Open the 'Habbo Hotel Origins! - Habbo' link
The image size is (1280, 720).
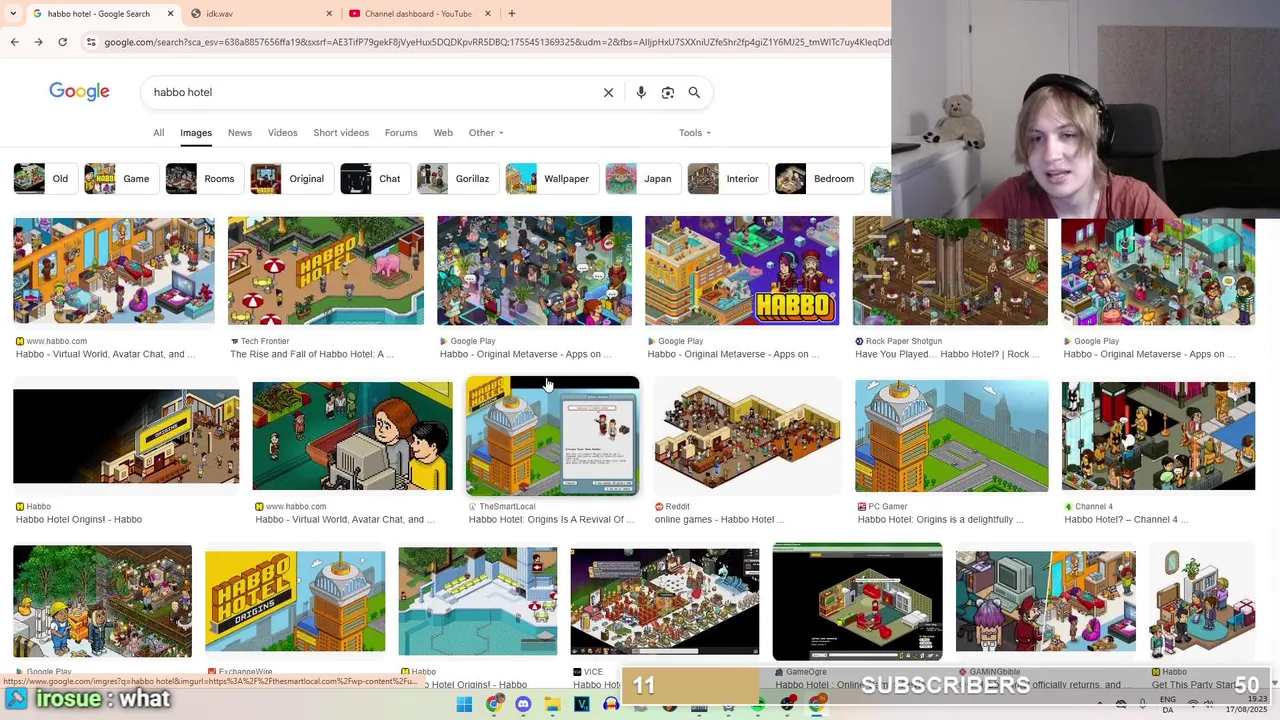79,519
